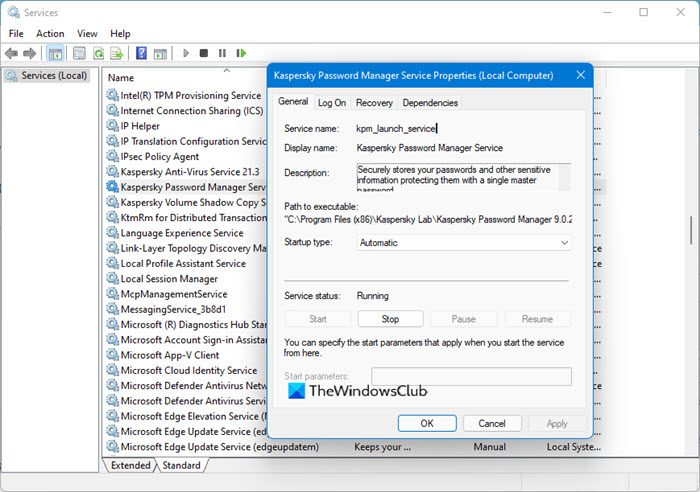Click gear icon beside Kaspersky Anti-Virus Service 21.3
This screenshot has width=700, height=492.
tap(112, 171)
